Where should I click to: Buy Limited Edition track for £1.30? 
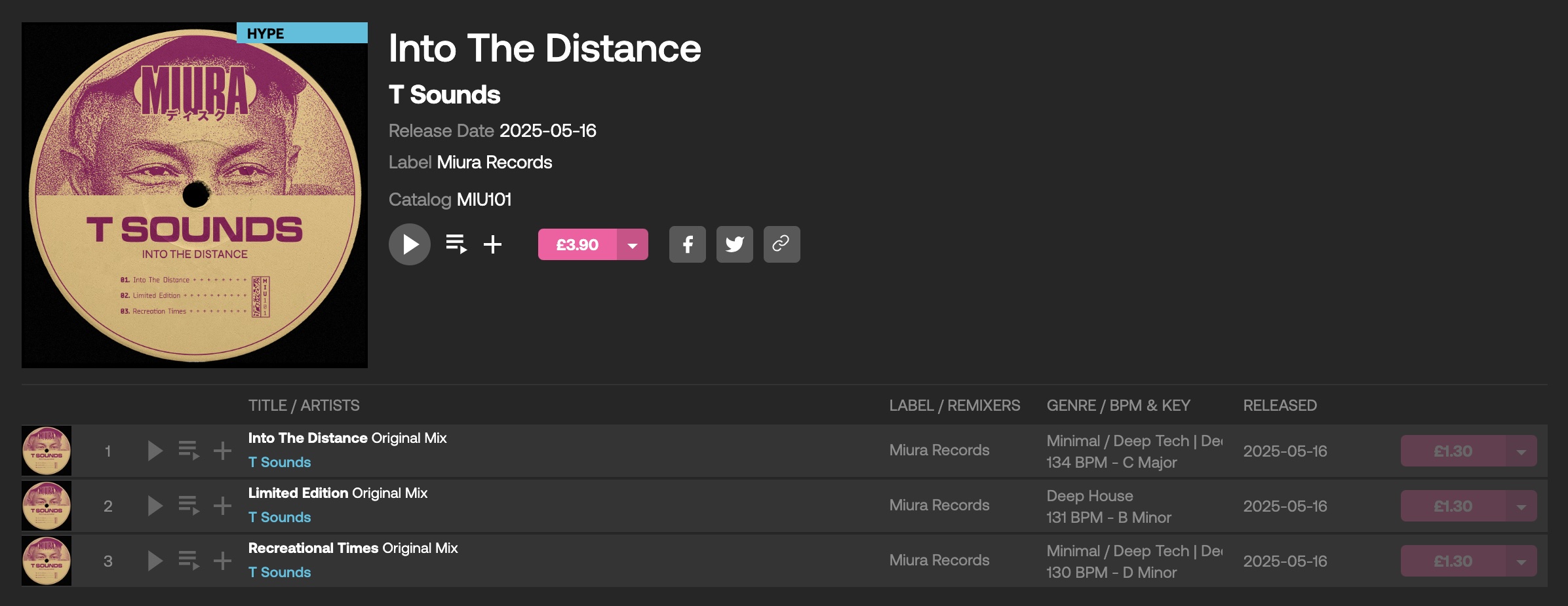(x=1453, y=506)
